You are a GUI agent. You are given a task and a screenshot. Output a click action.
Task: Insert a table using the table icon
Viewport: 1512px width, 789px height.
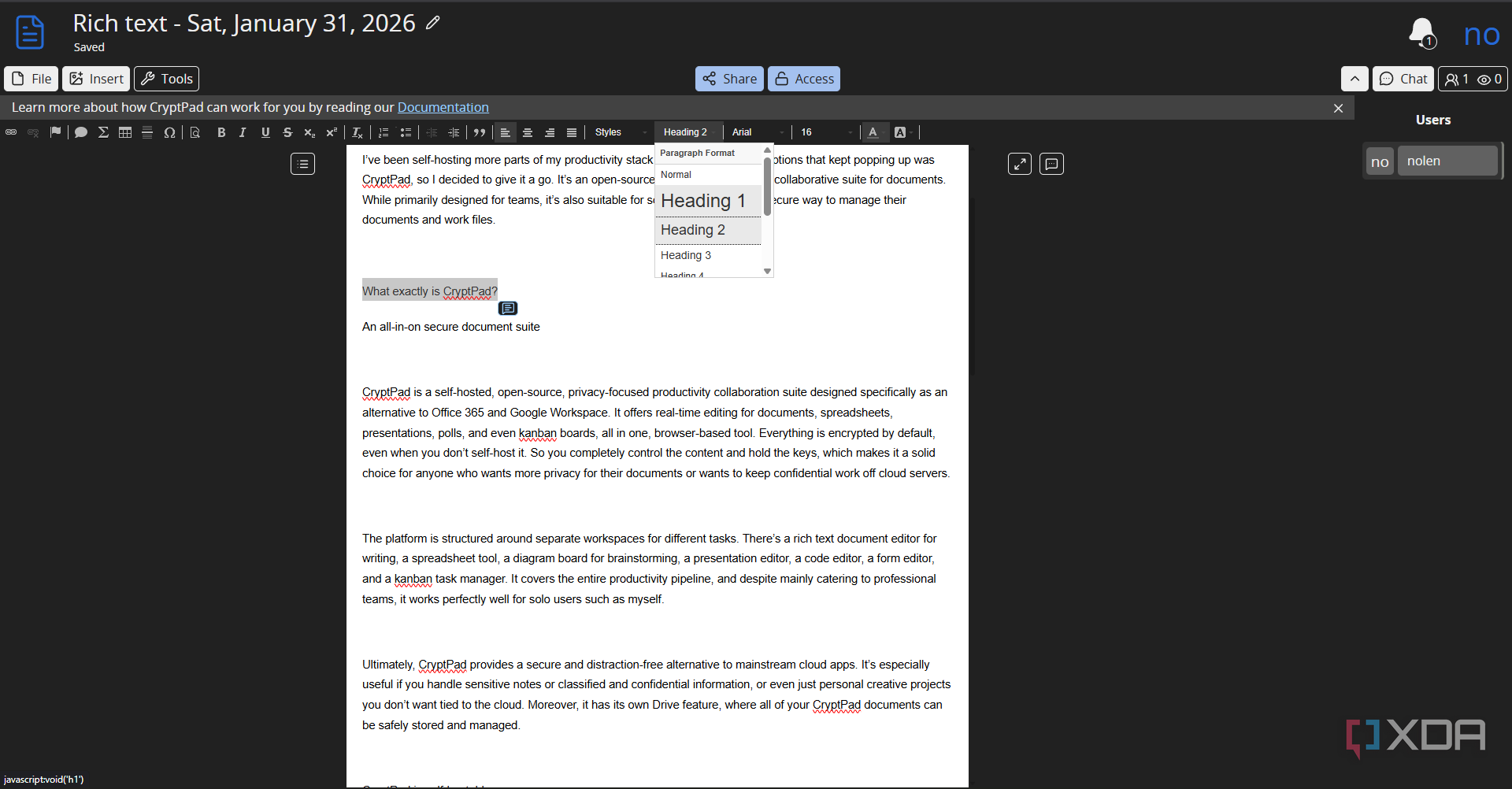pos(125,132)
